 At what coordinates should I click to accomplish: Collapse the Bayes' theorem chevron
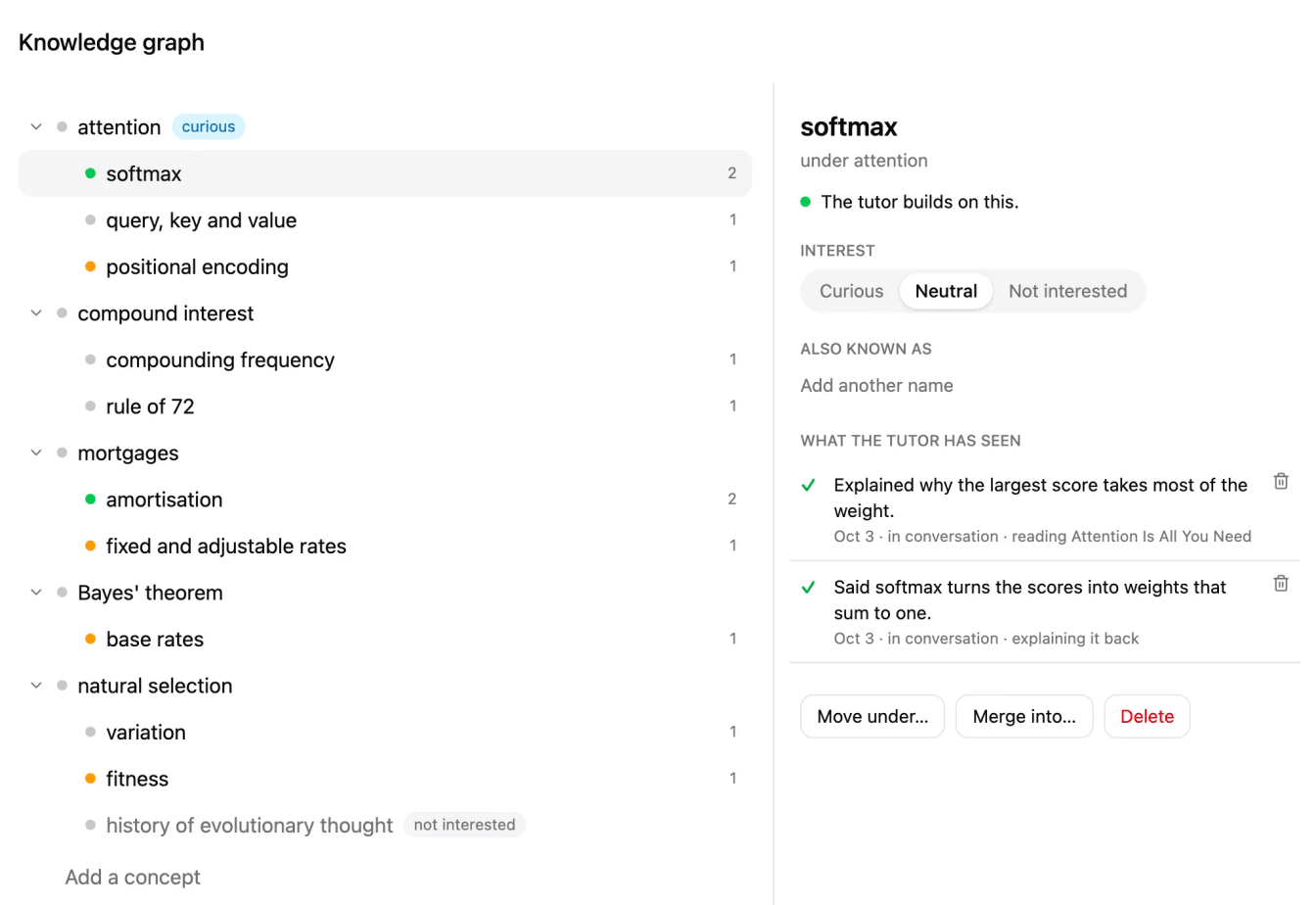(x=36, y=593)
